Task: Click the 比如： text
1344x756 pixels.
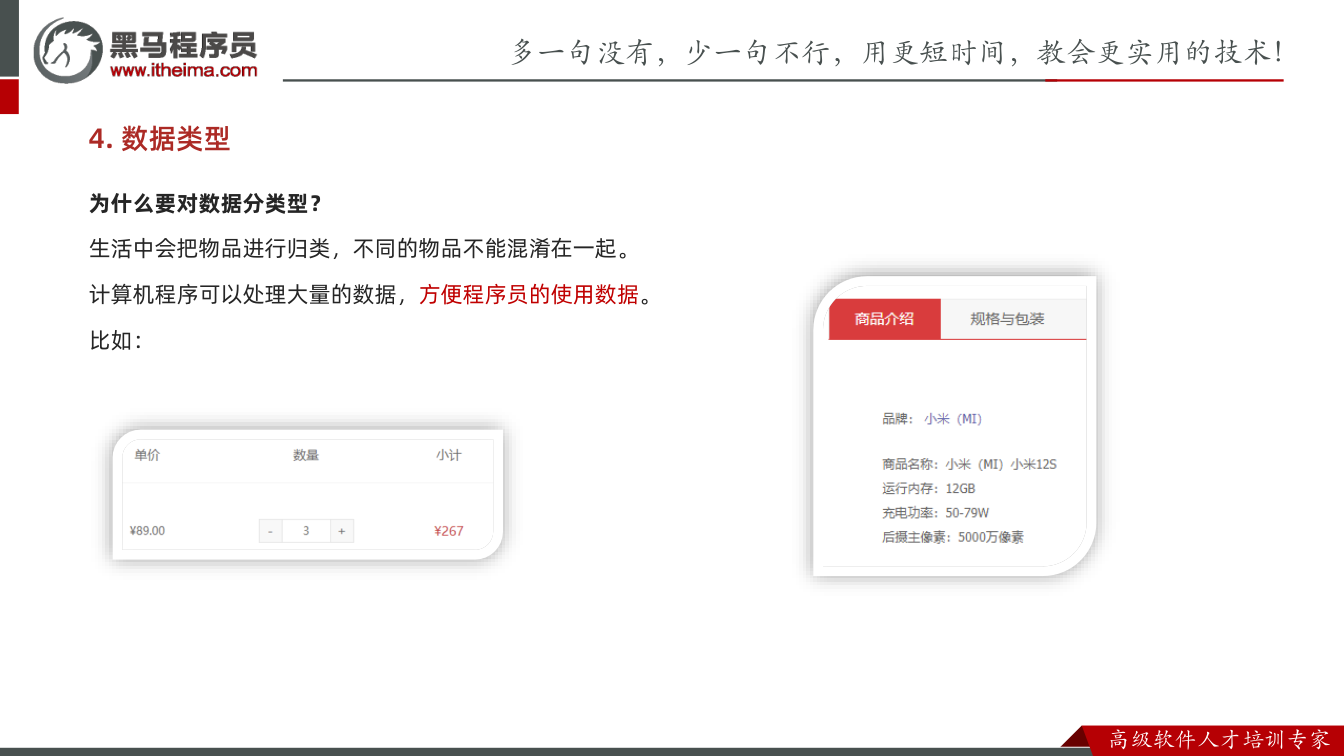Action: click(x=117, y=341)
